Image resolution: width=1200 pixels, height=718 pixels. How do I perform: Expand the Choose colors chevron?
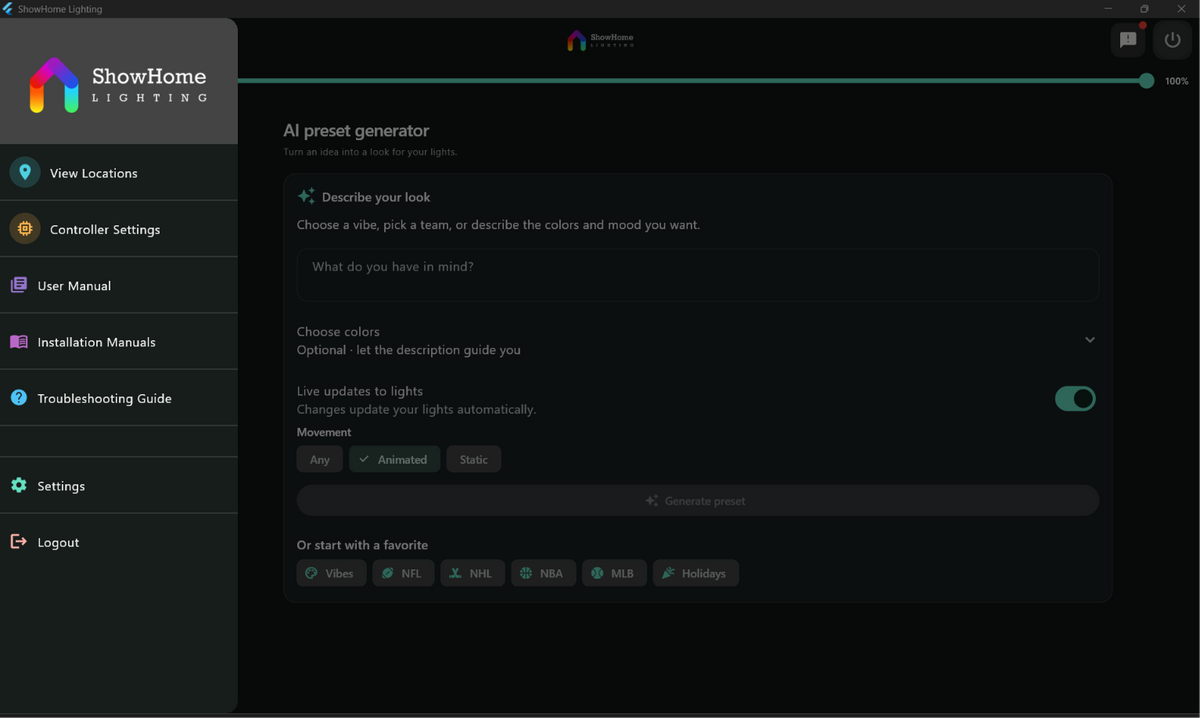1090,340
